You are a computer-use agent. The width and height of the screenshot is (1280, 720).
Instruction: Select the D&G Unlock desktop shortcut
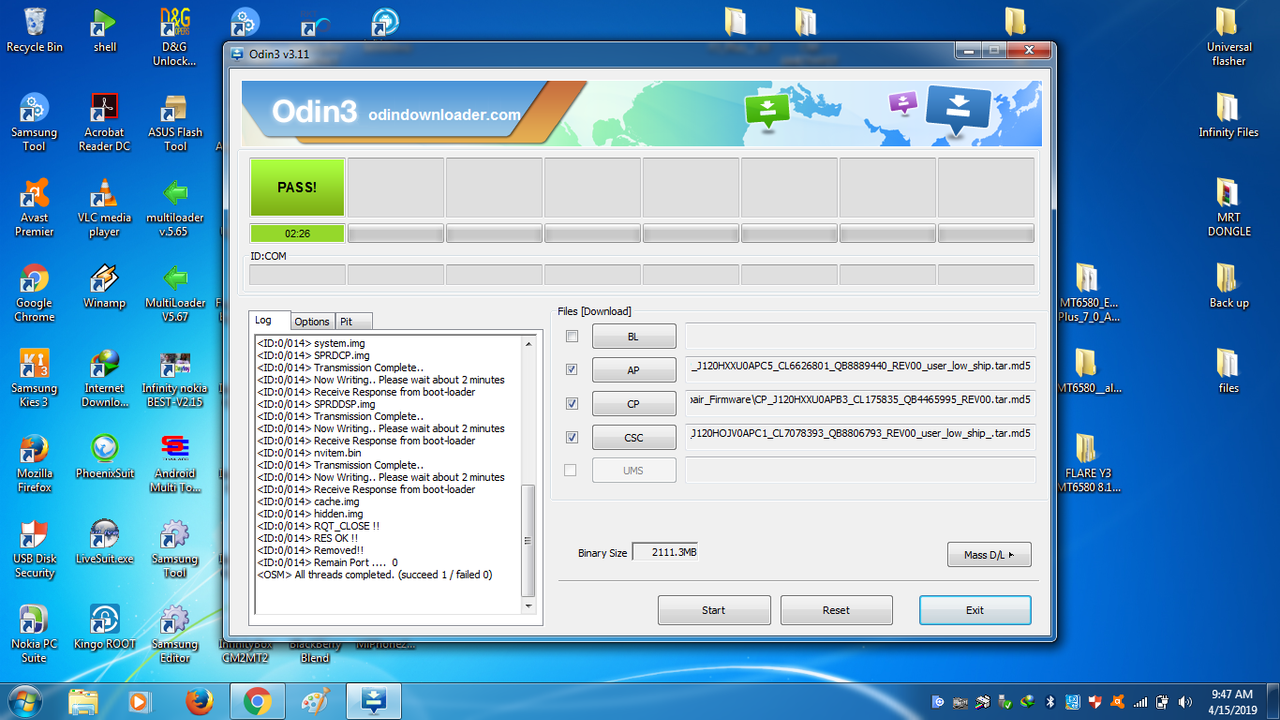[175, 37]
